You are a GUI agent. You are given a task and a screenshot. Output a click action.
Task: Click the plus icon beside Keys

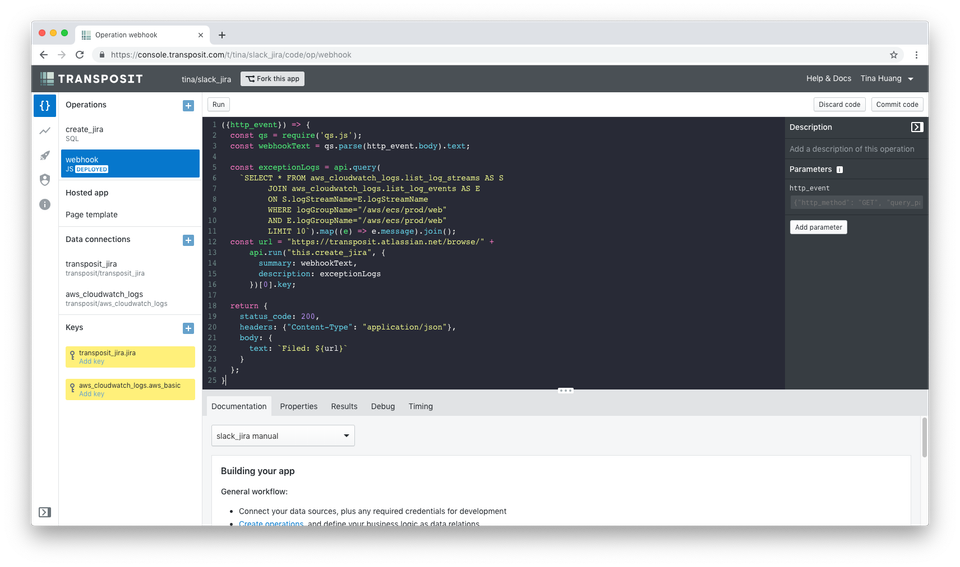click(x=188, y=328)
